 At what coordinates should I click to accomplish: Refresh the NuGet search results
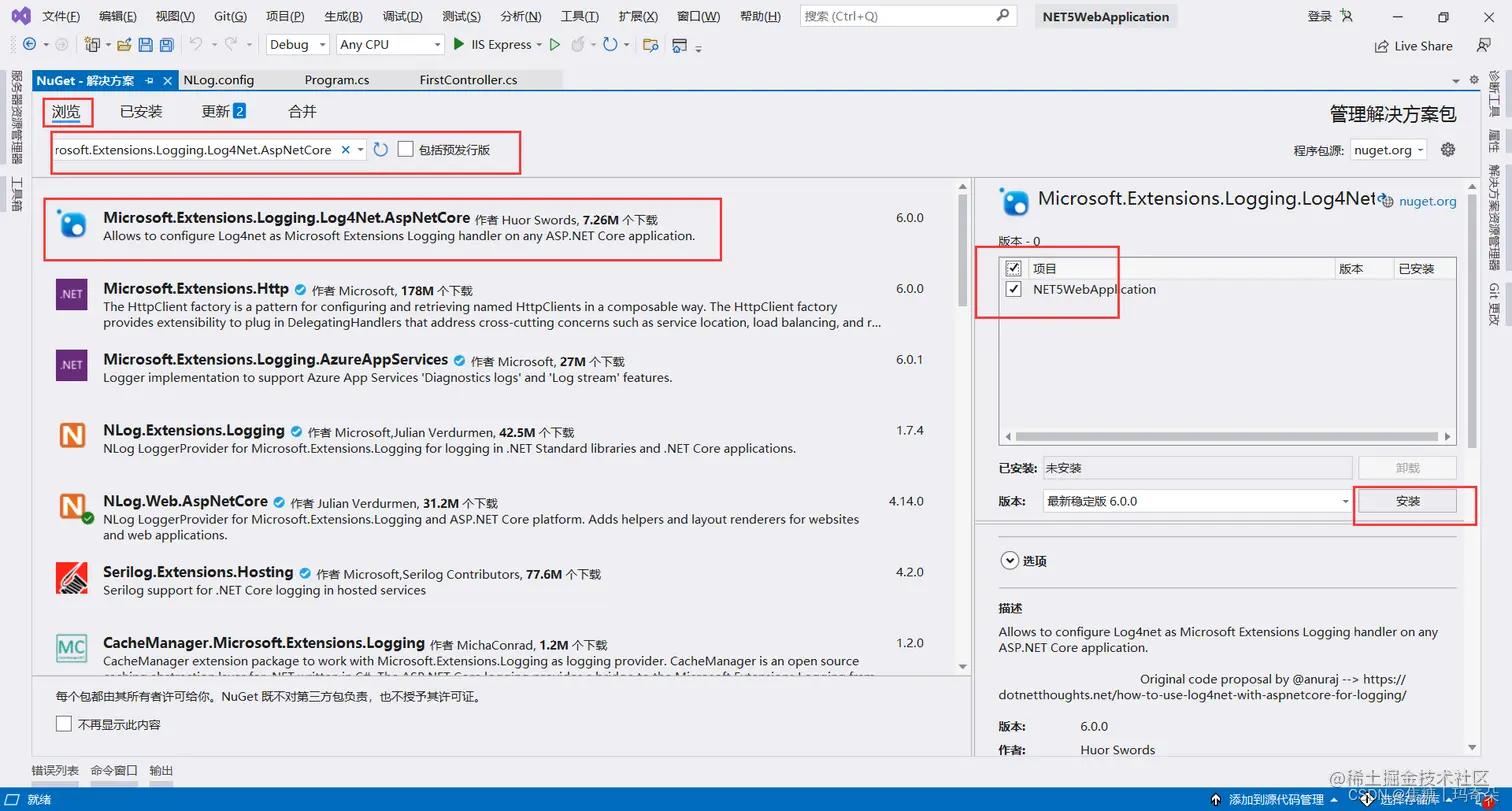380,150
